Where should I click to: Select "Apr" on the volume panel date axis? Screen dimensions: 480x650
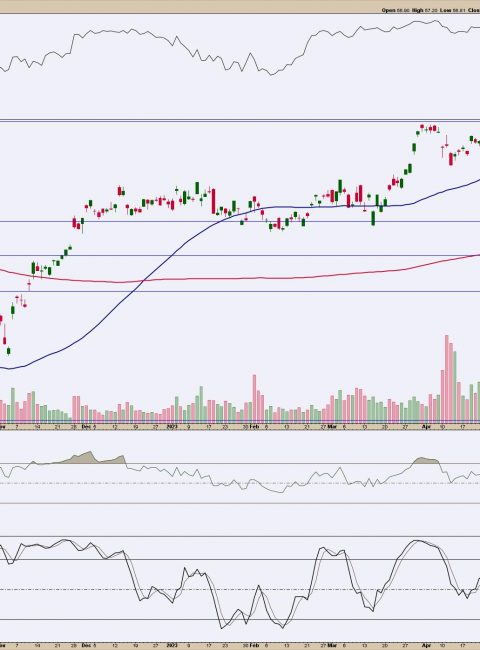[x=426, y=426]
